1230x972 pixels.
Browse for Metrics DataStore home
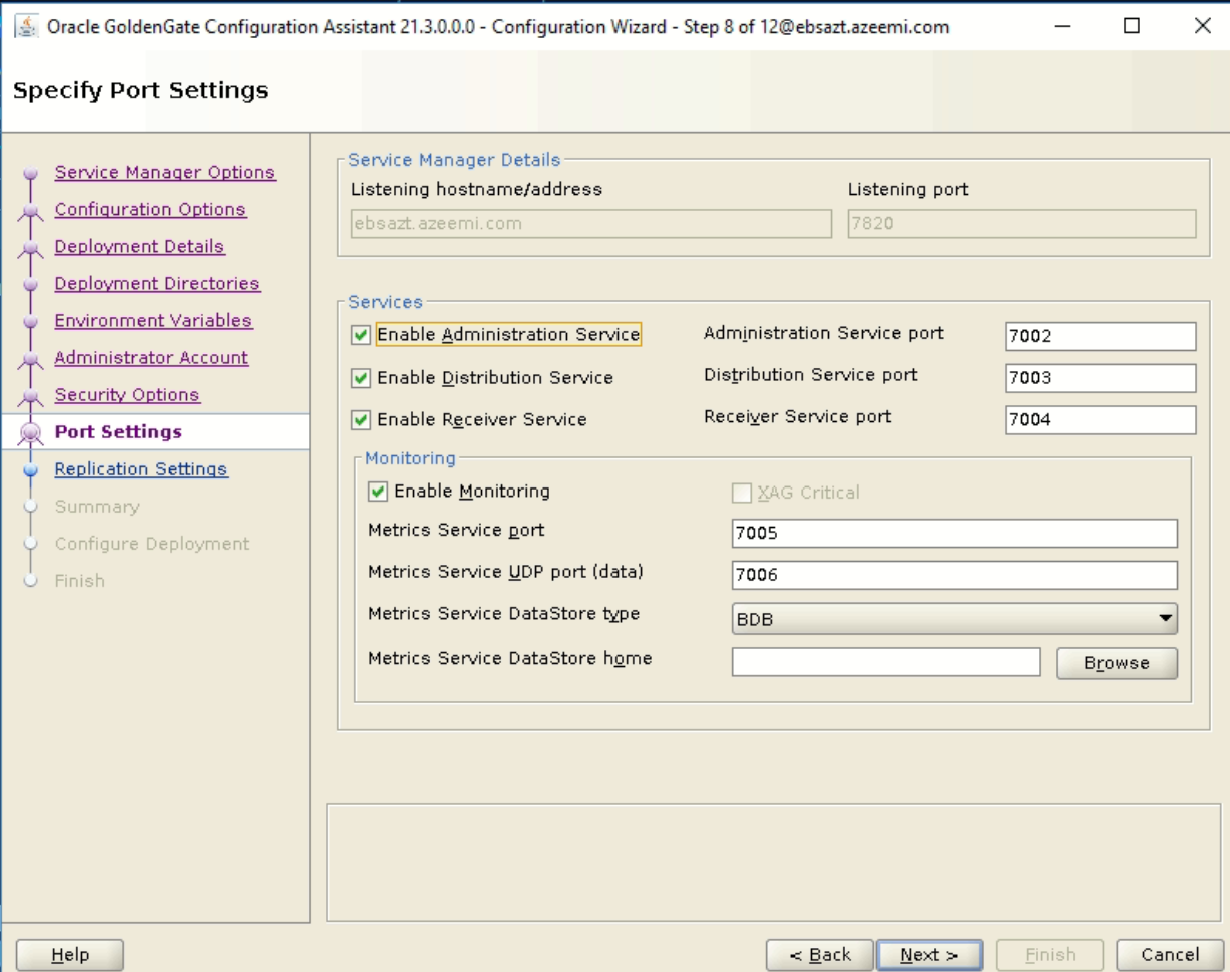click(x=1117, y=663)
